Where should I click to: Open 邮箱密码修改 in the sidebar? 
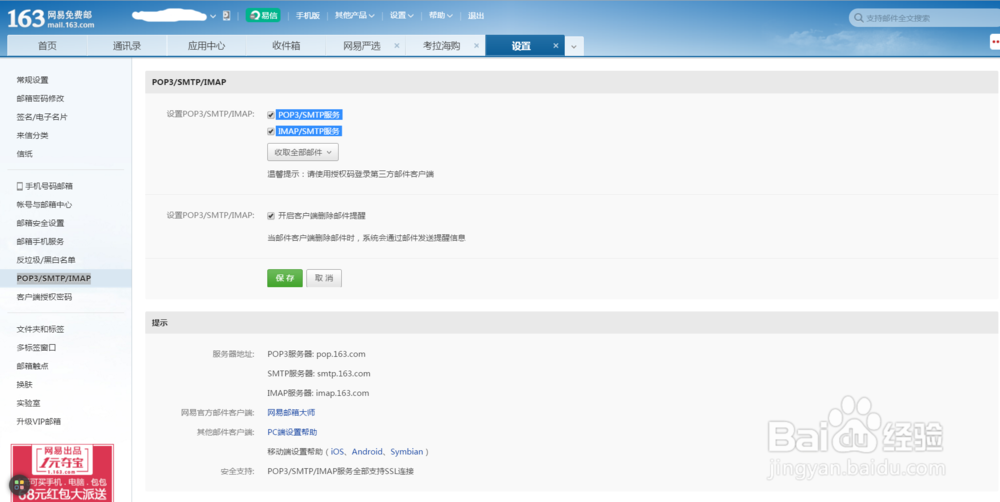[40, 98]
